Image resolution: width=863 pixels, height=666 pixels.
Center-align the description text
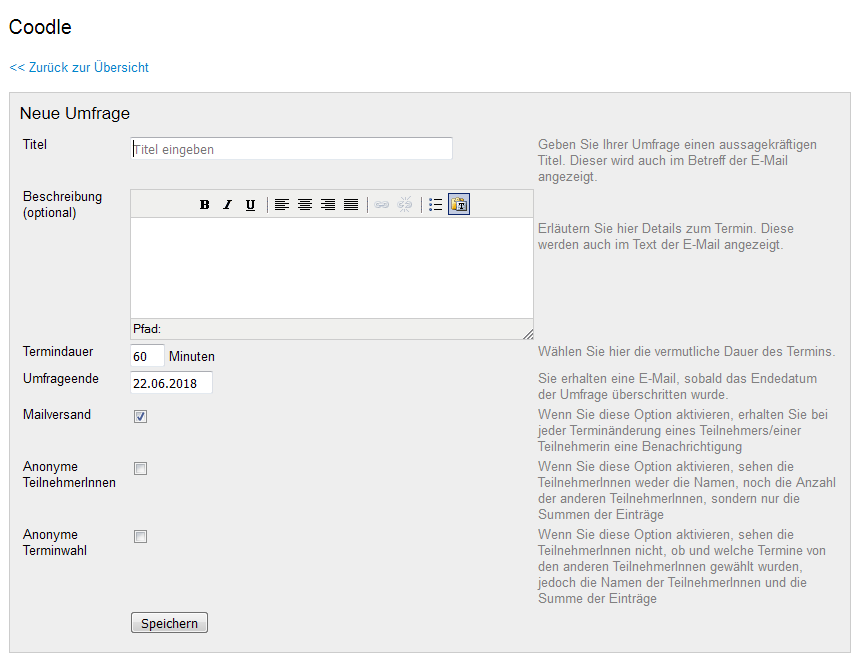305,205
